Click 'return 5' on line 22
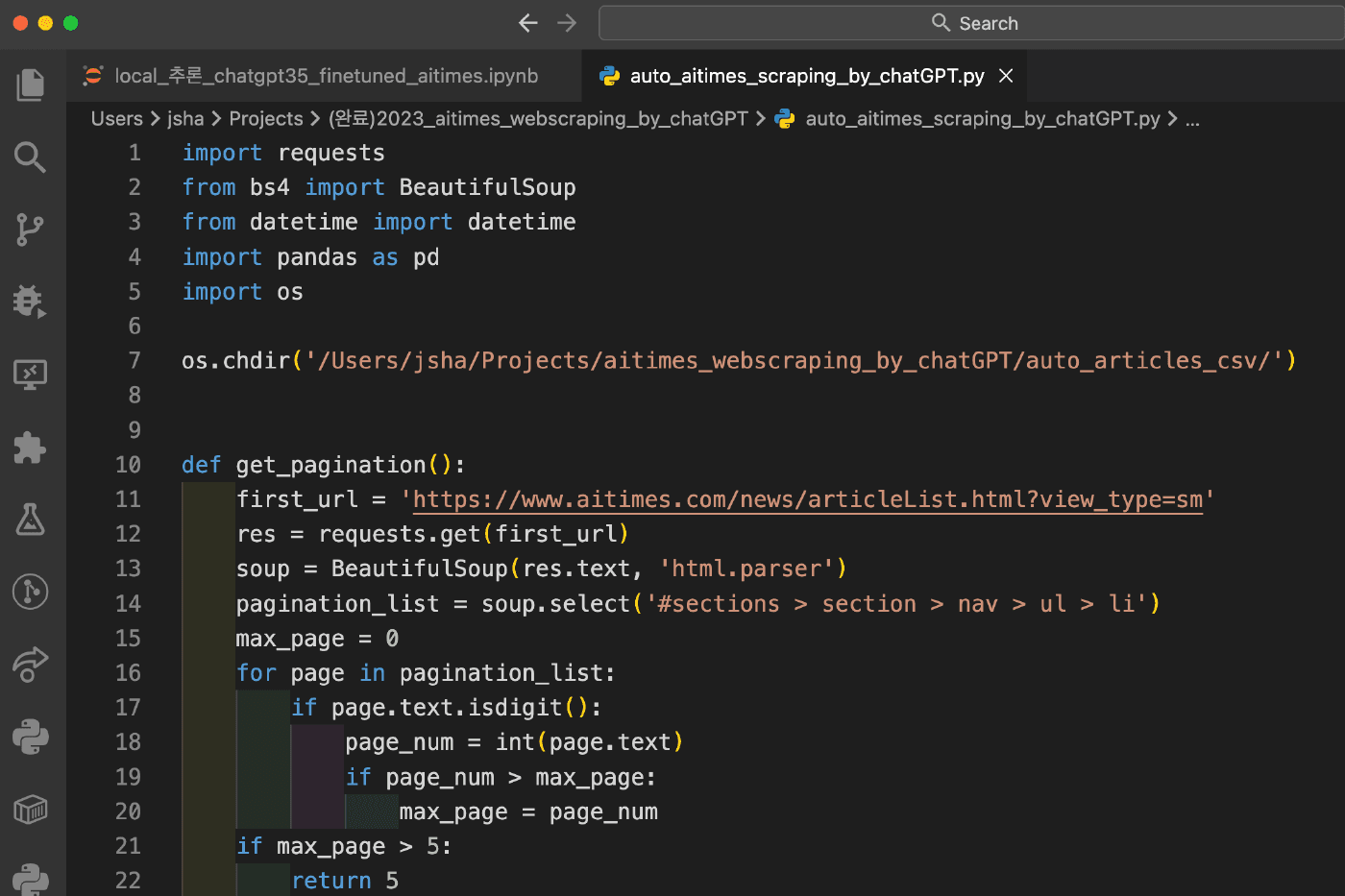The width and height of the screenshot is (1345, 896). [x=345, y=881]
